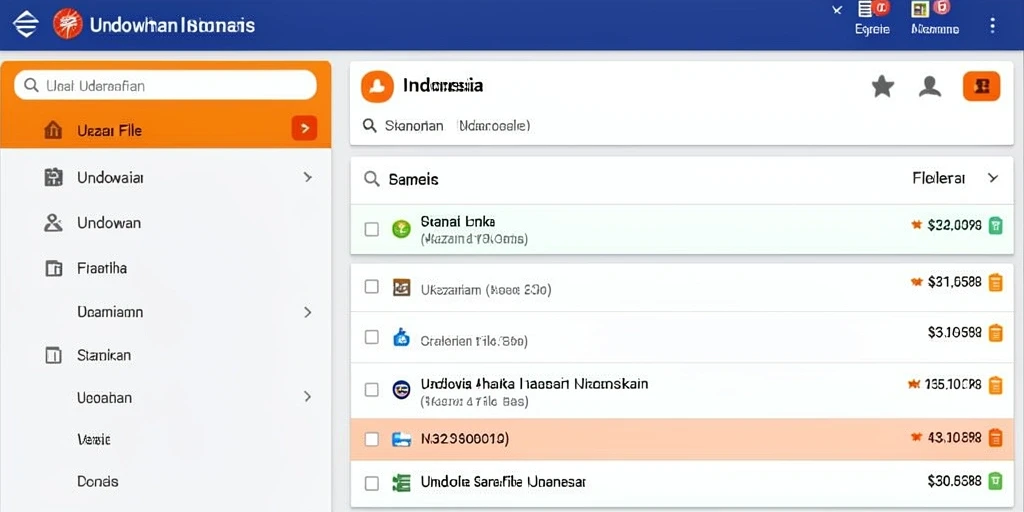Click the Stanorian search field under Indonesia

(x=447, y=125)
